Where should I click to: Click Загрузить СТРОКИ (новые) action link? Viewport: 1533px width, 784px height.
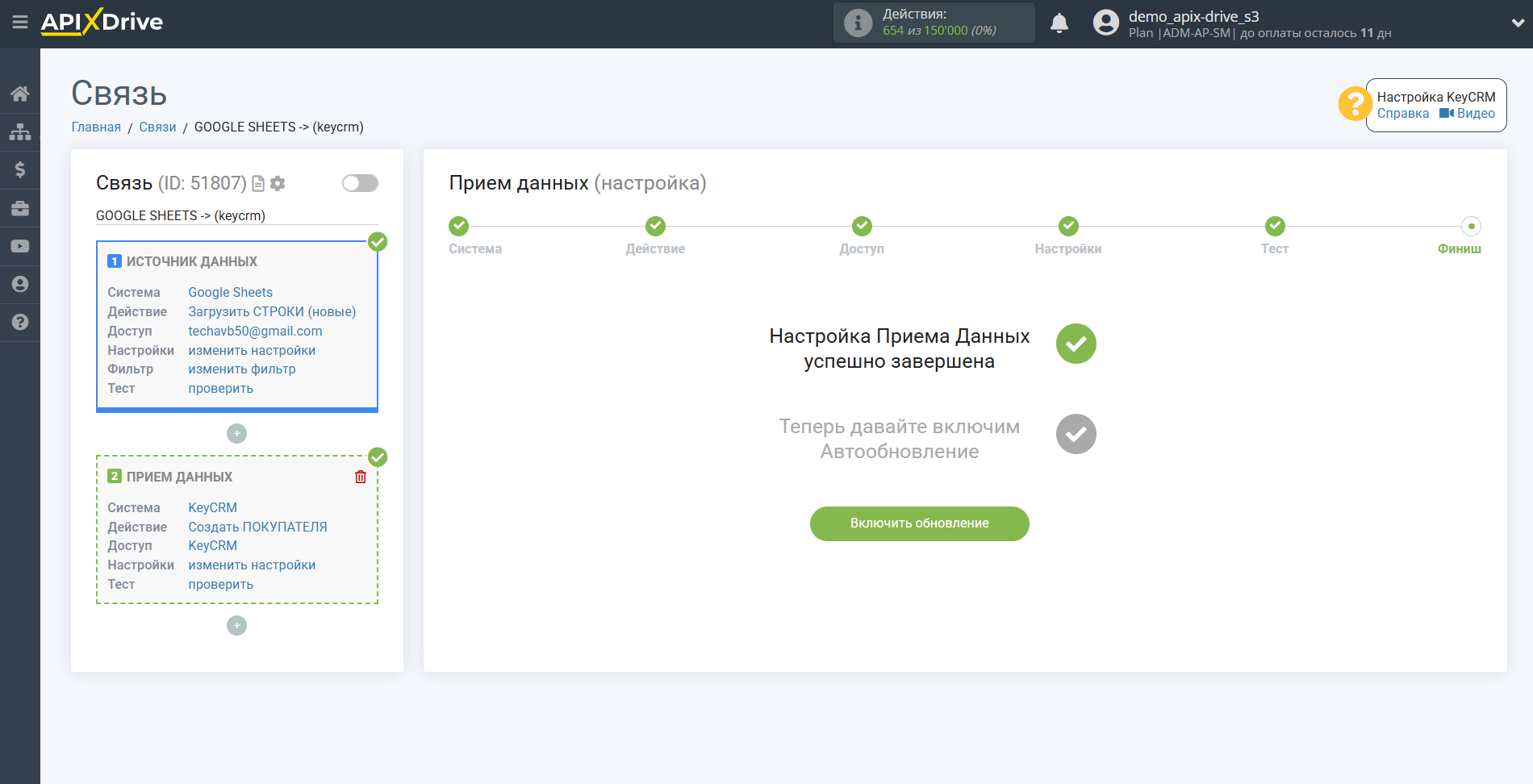tap(272, 311)
